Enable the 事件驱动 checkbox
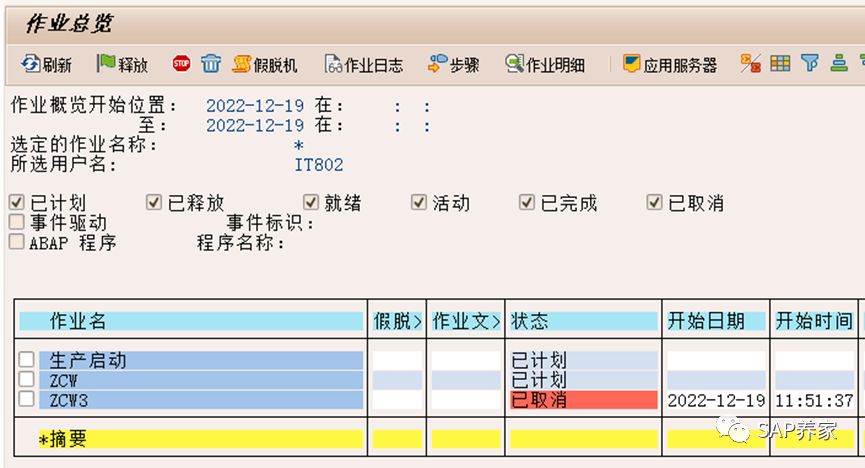Image resolution: width=865 pixels, height=468 pixels. click(x=17, y=222)
